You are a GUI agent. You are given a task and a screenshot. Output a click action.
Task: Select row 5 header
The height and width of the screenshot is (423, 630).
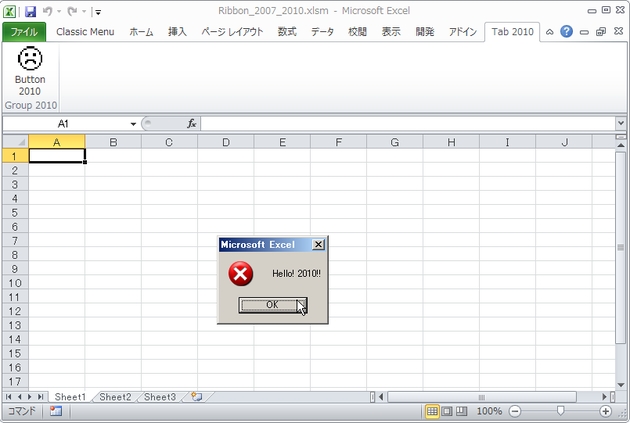pos(15,212)
